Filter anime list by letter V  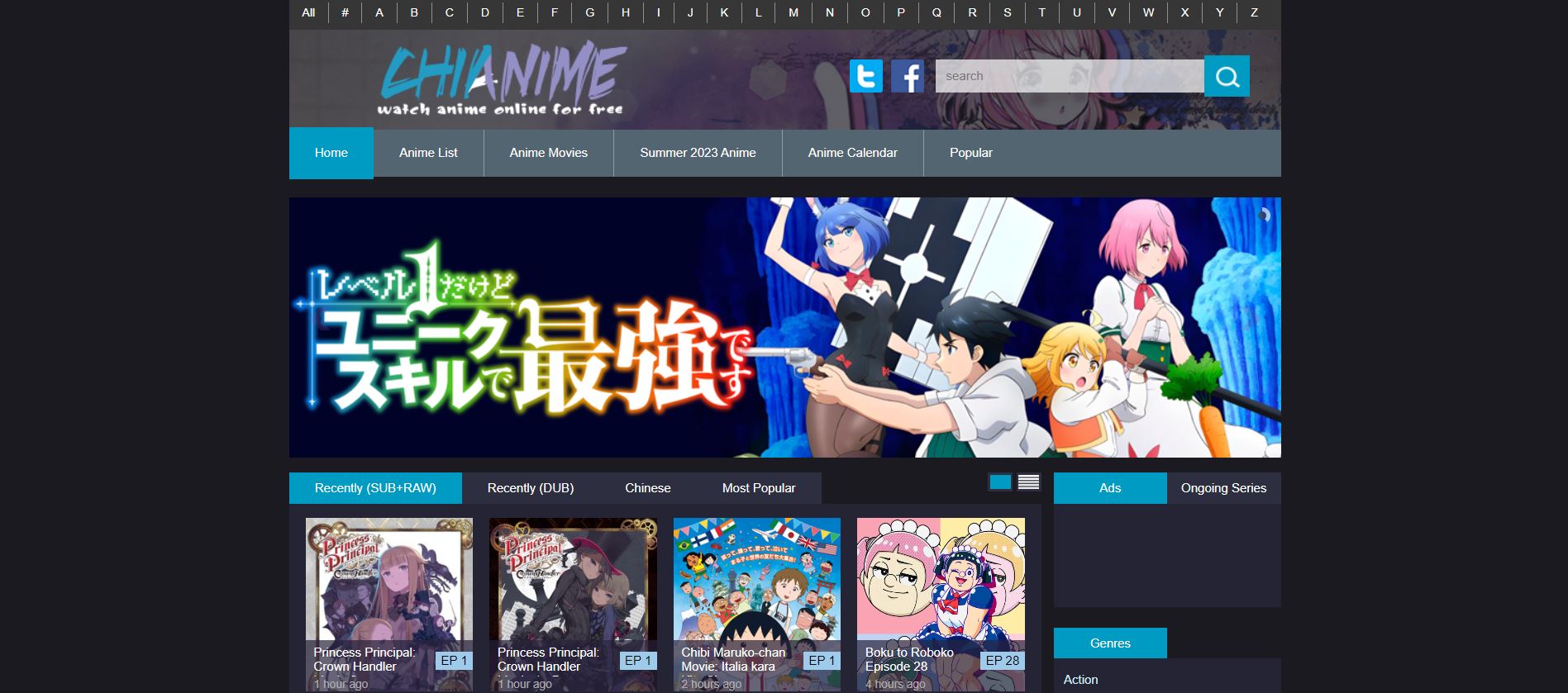[x=1112, y=12]
